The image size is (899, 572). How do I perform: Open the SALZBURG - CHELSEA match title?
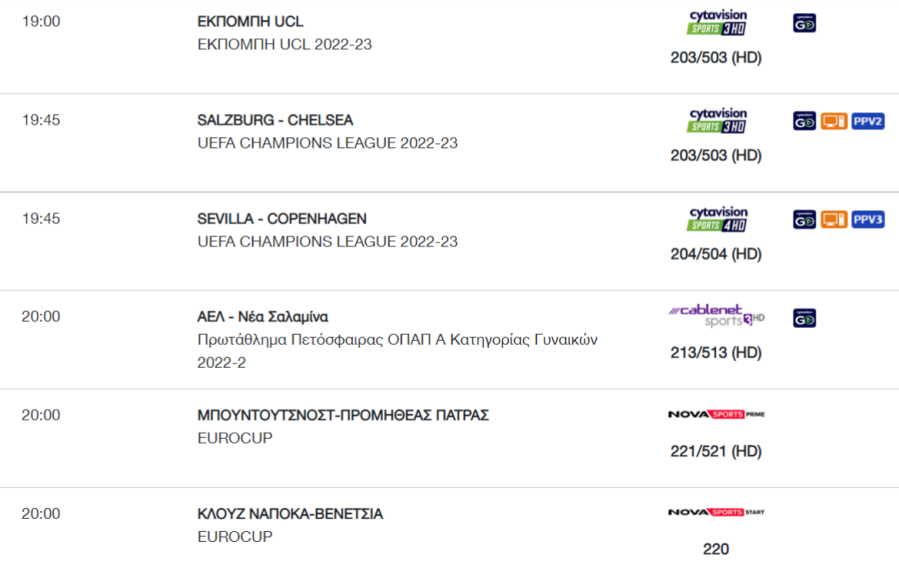(275, 120)
